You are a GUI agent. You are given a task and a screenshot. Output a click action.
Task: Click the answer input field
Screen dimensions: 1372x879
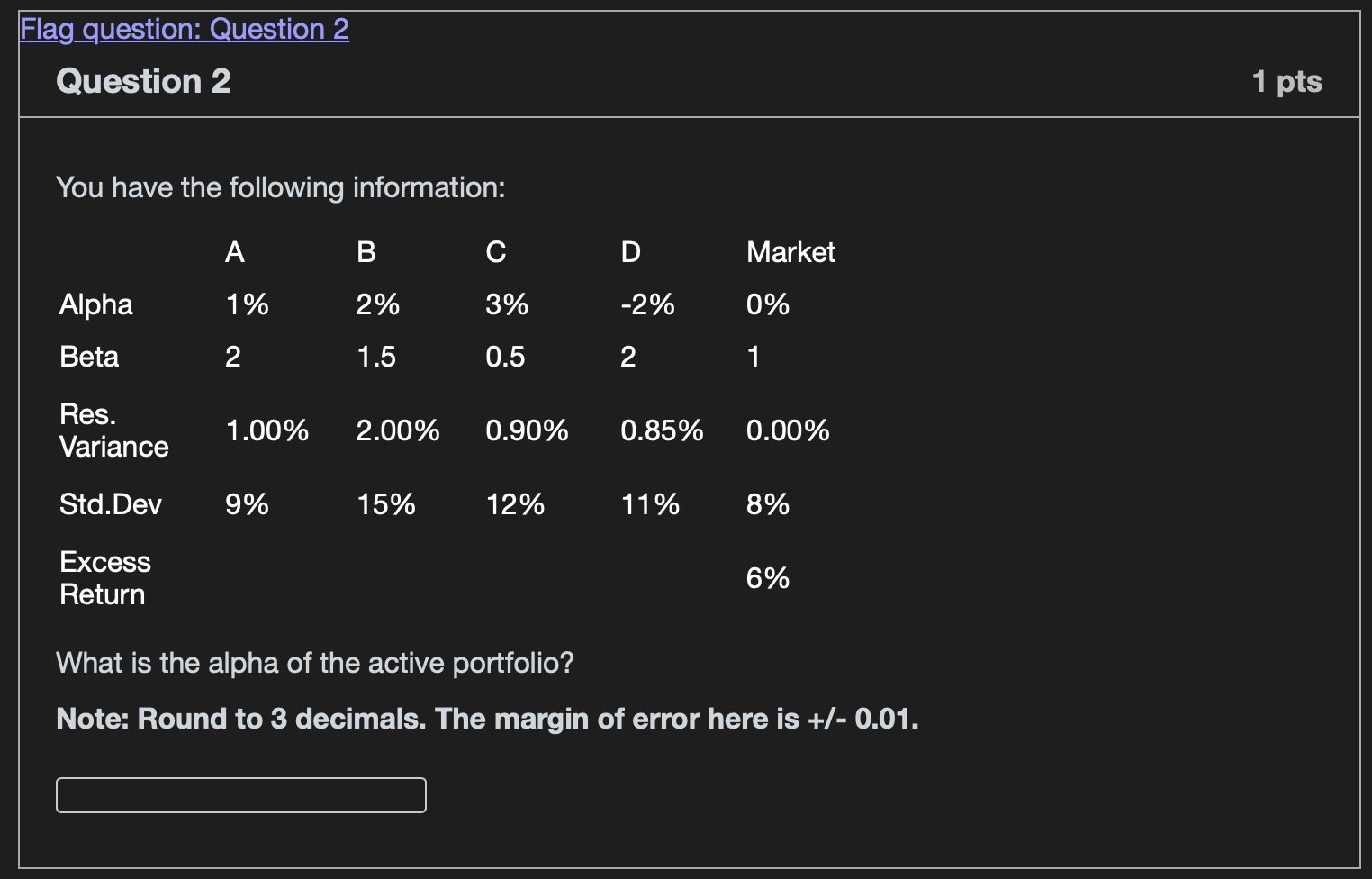[241, 795]
